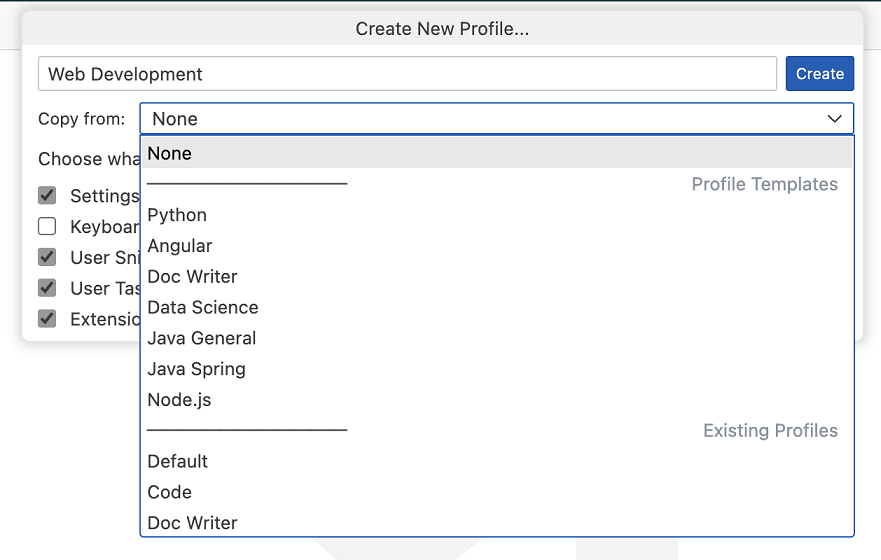881x560 pixels.
Task: Enable the unchecked Keyboard Shortcuts checkbox
Action: 47,226
